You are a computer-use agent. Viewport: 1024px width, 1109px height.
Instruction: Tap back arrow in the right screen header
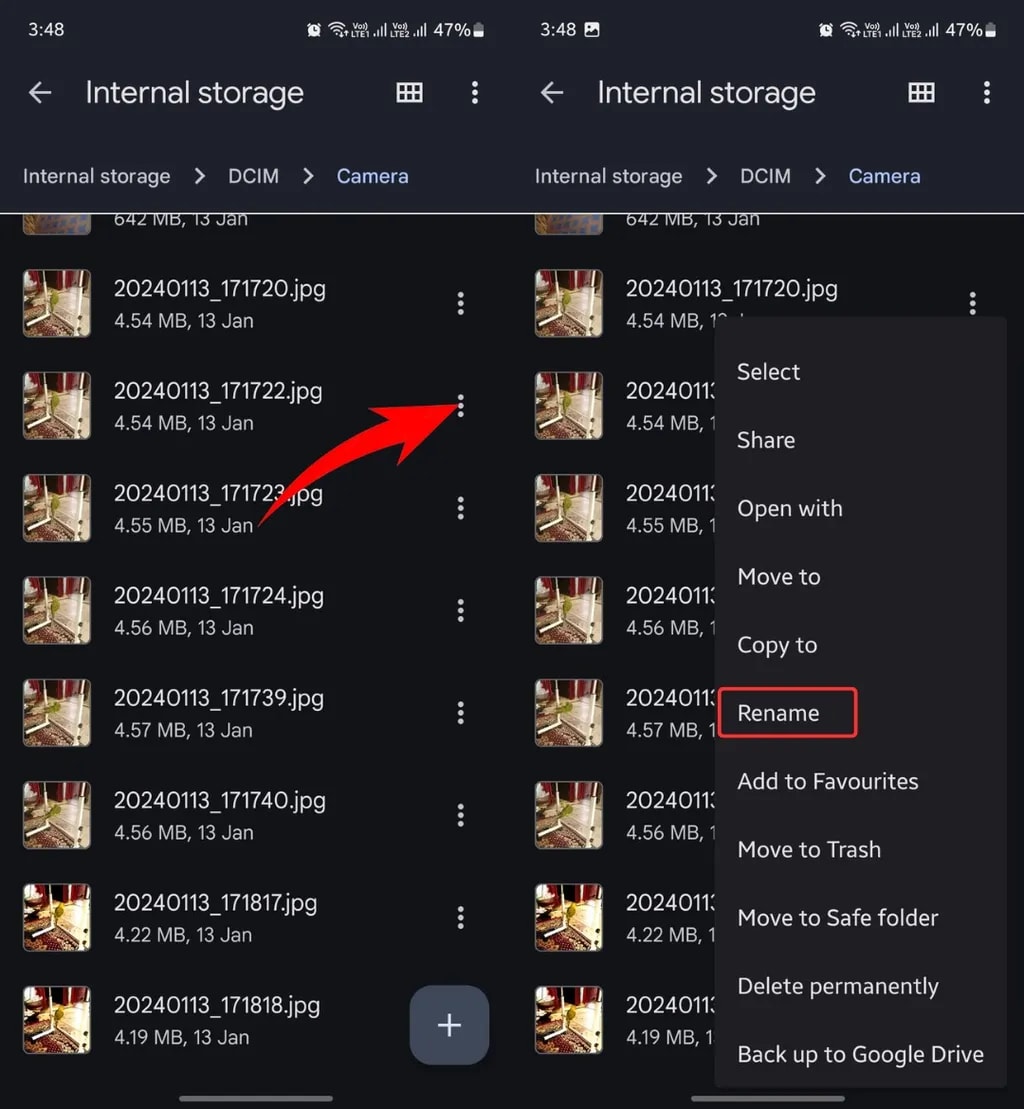click(x=552, y=93)
